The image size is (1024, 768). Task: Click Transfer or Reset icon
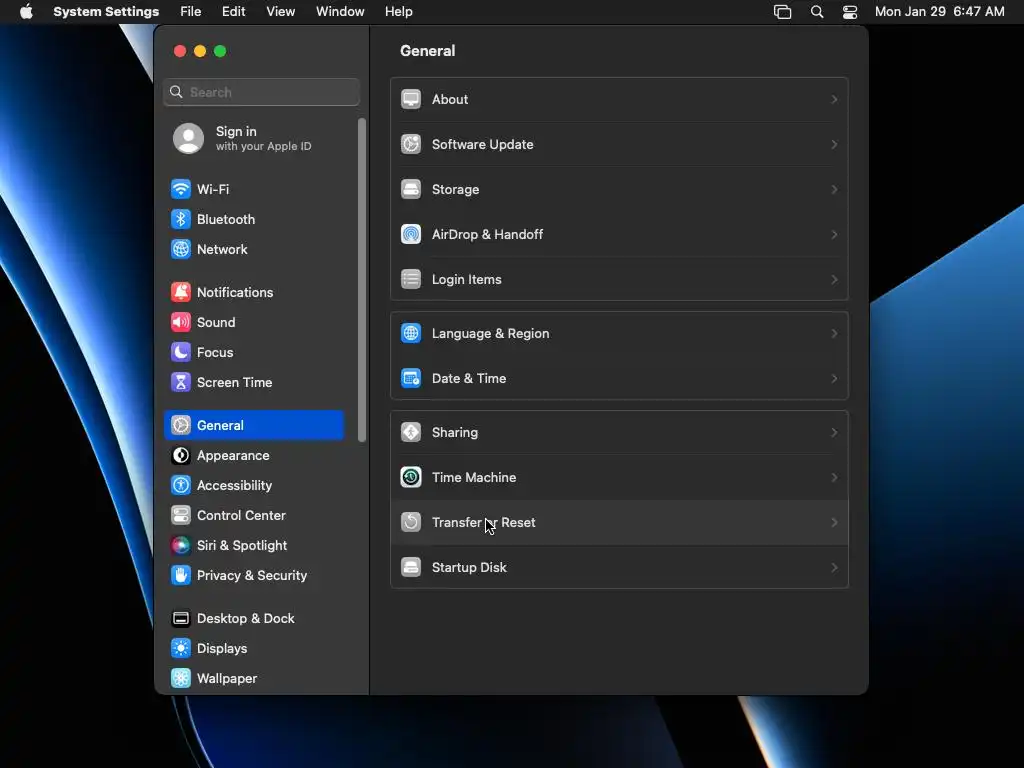coord(411,523)
